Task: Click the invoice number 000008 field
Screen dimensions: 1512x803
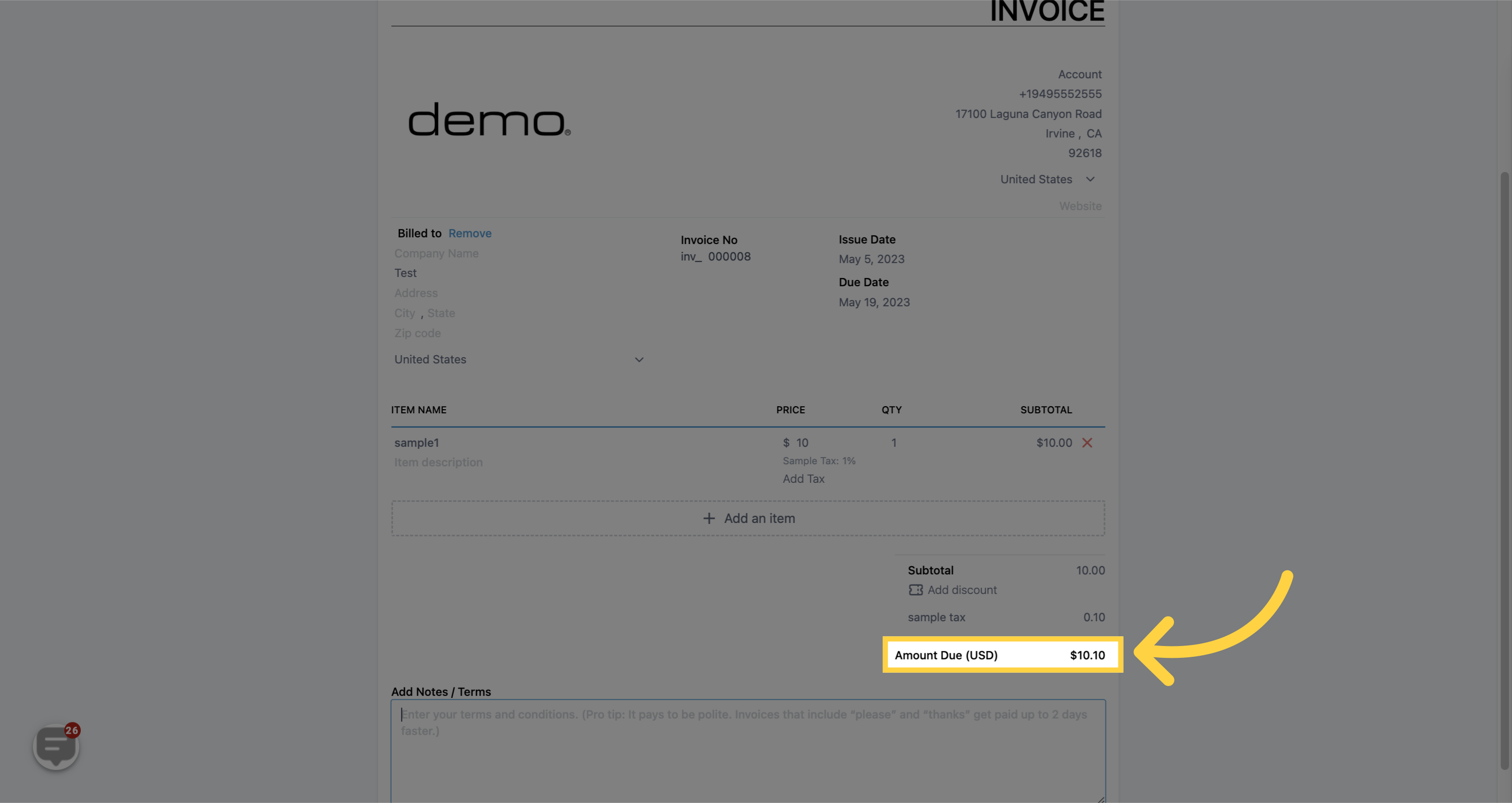Action: (x=729, y=257)
